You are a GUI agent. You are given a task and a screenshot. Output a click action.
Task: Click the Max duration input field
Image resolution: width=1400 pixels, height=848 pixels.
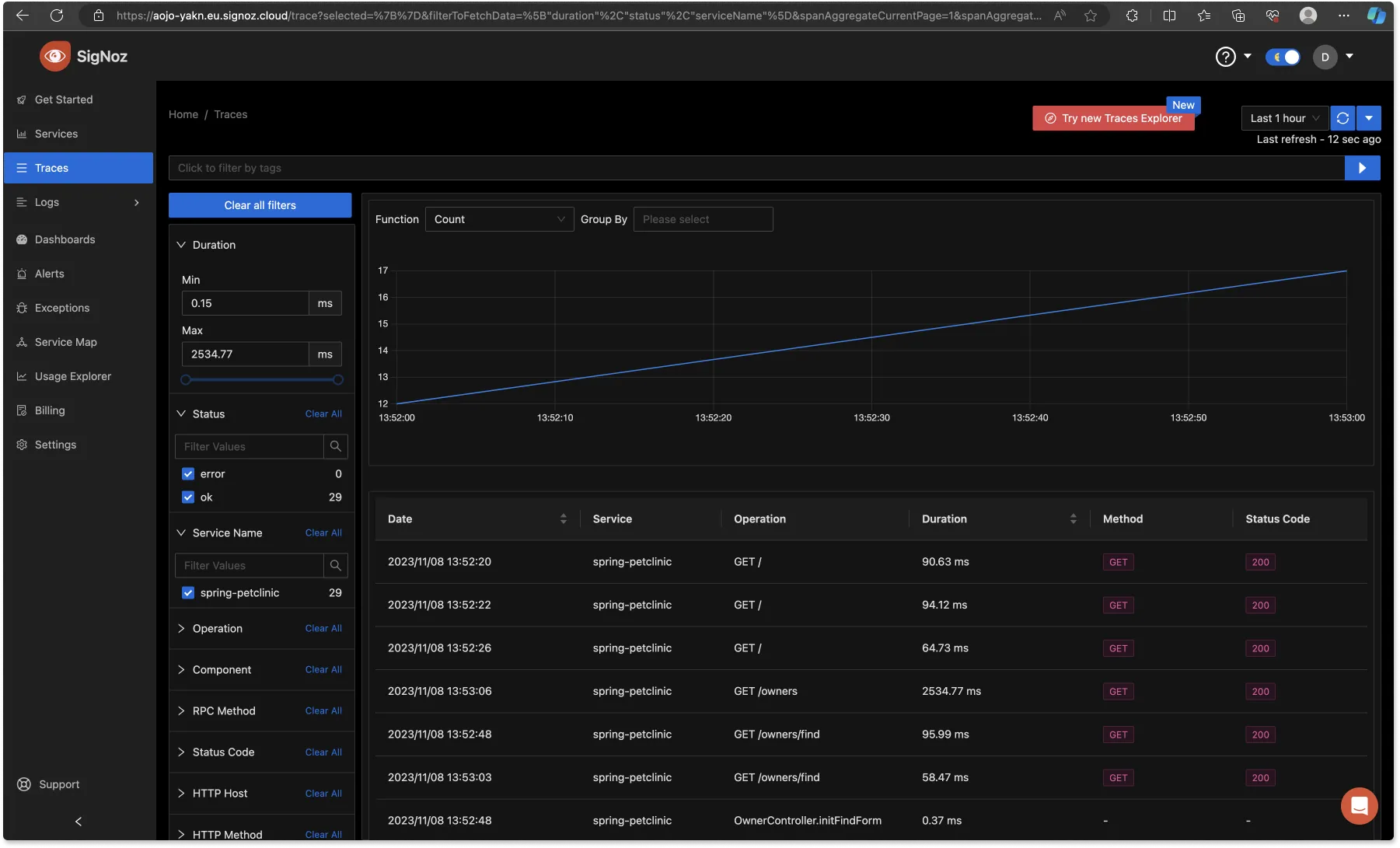[x=246, y=354]
